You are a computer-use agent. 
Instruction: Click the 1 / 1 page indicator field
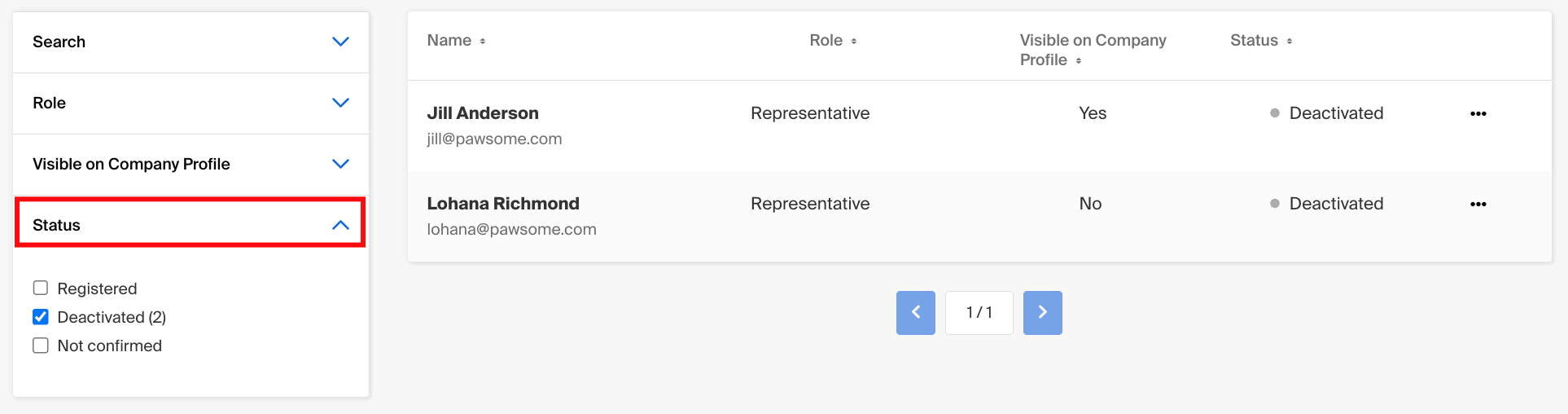click(x=979, y=313)
